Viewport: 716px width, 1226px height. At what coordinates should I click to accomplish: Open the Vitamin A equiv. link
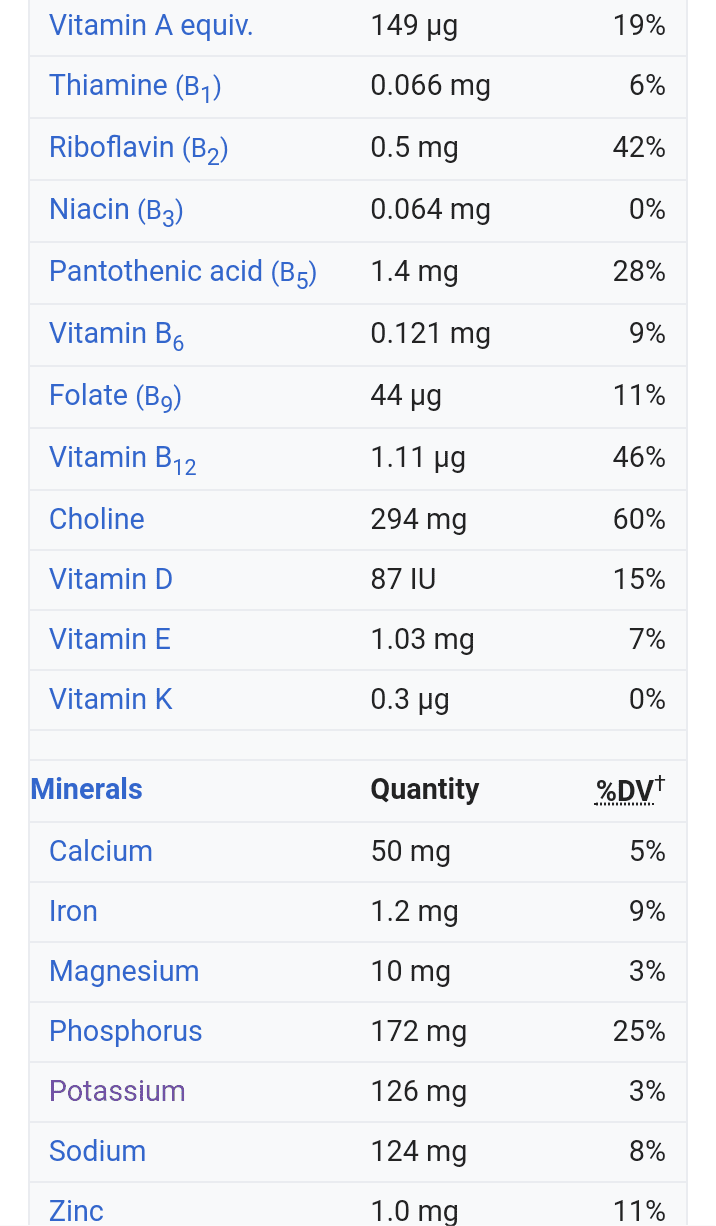point(151,25)
